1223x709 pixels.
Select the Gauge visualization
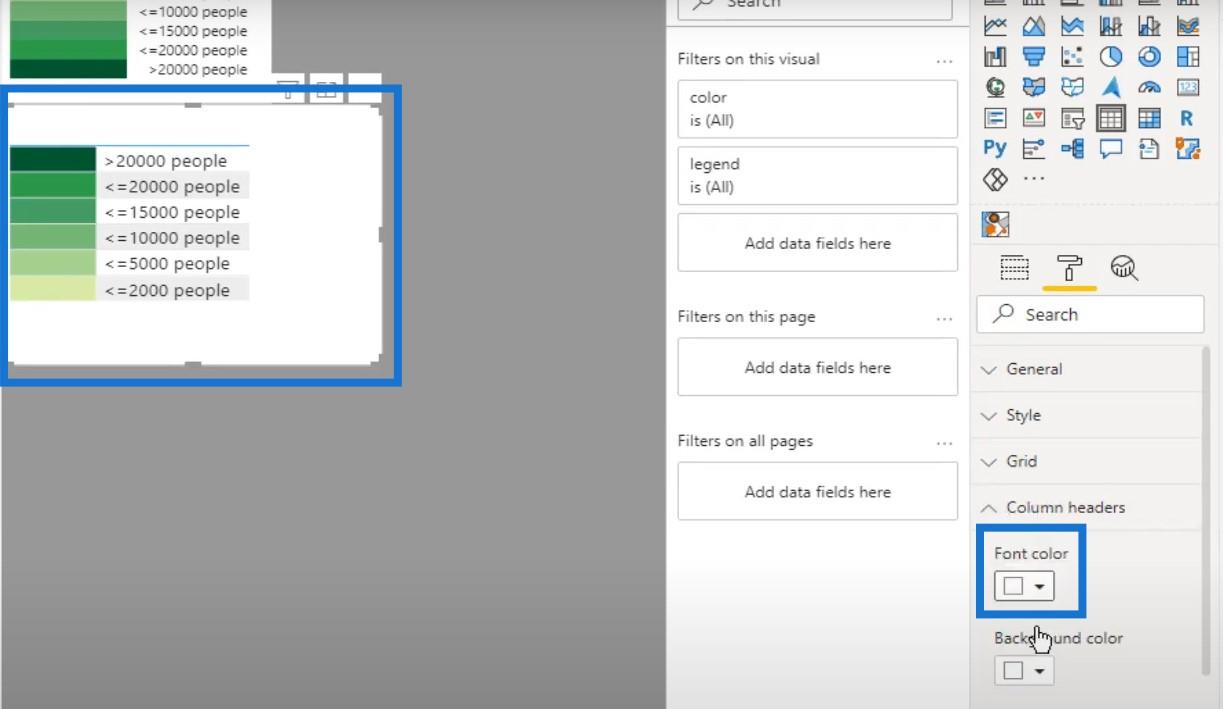pos(1149,87)
